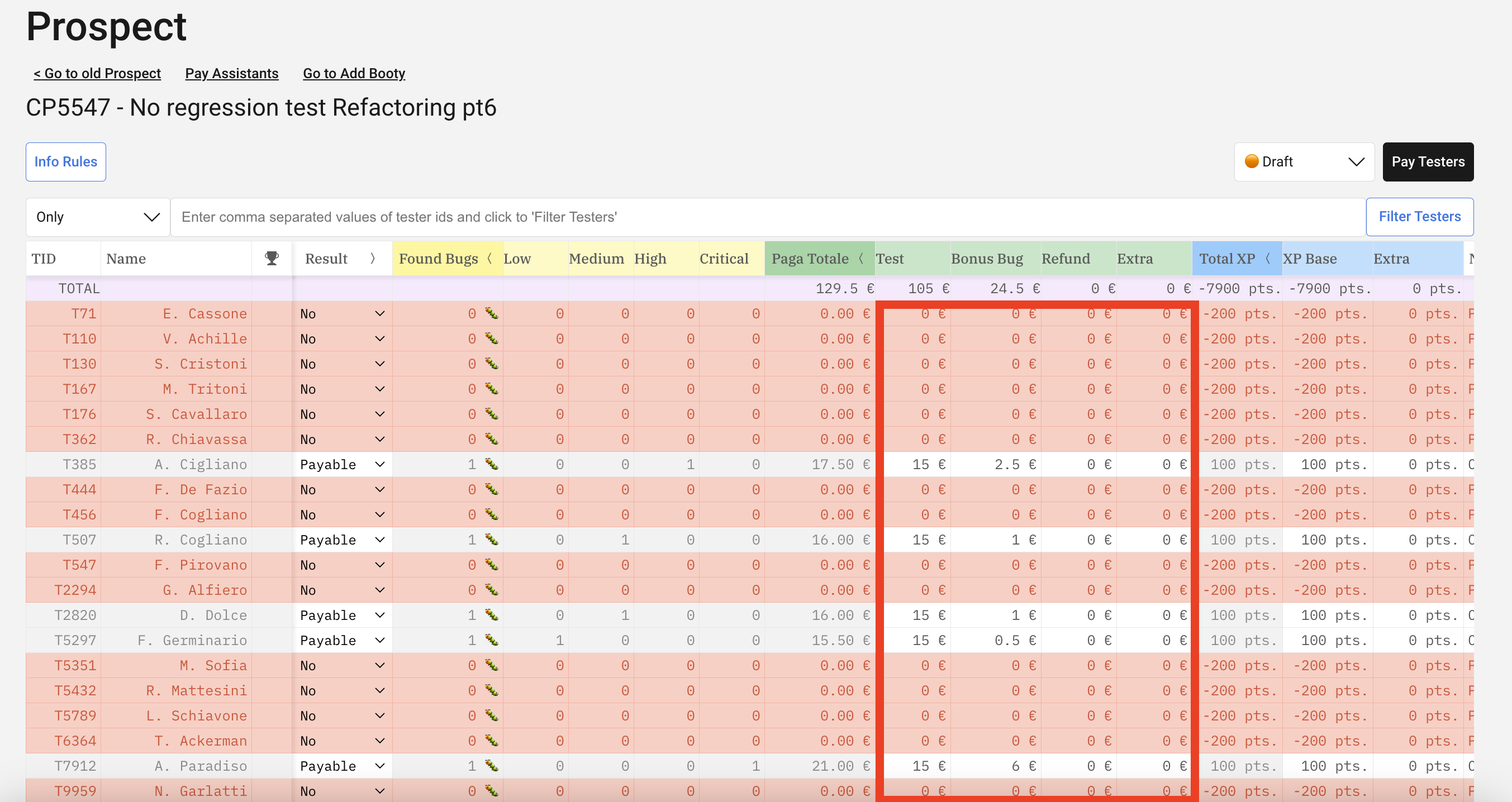Open the Info Rules button

pyautogui.click(x=66, y=162)
